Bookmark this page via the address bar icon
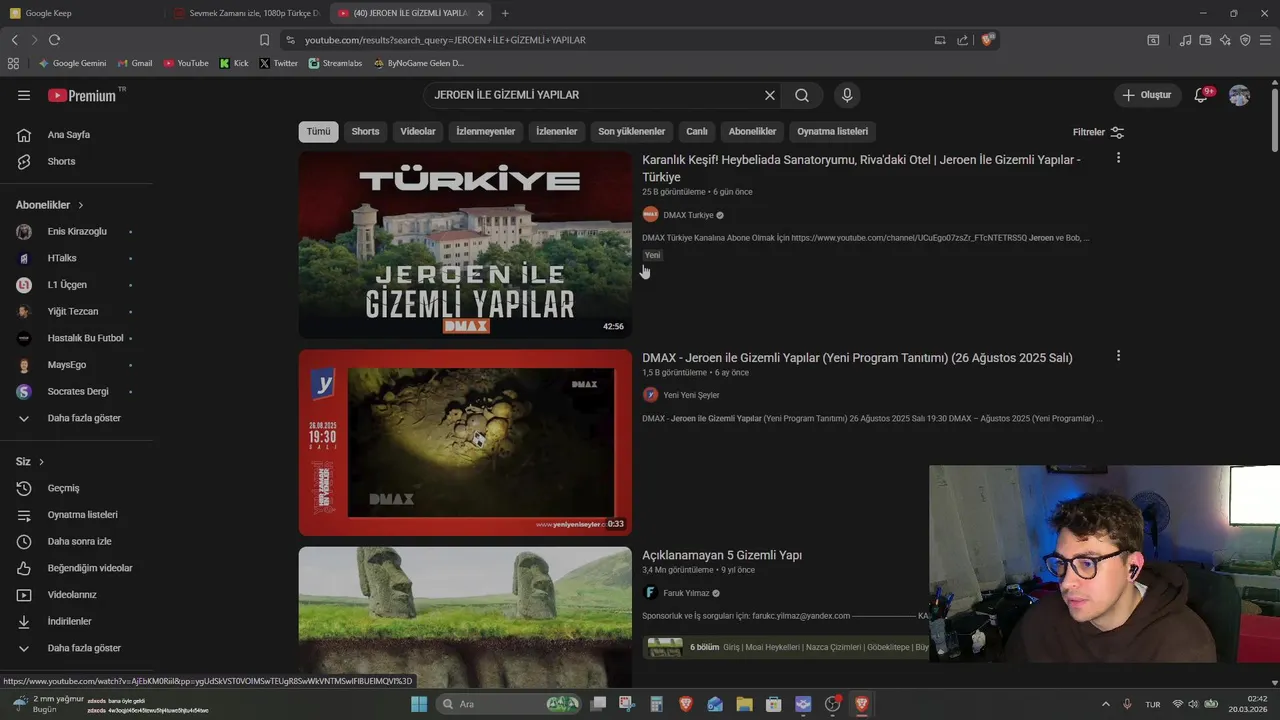 click(264, 40)
